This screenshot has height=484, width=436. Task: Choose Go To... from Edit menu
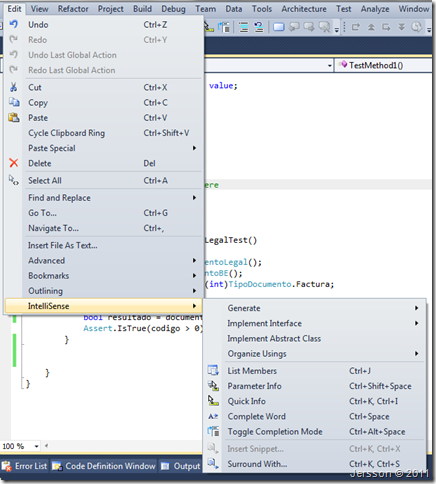pyautogui.click(x=104, y=213)
